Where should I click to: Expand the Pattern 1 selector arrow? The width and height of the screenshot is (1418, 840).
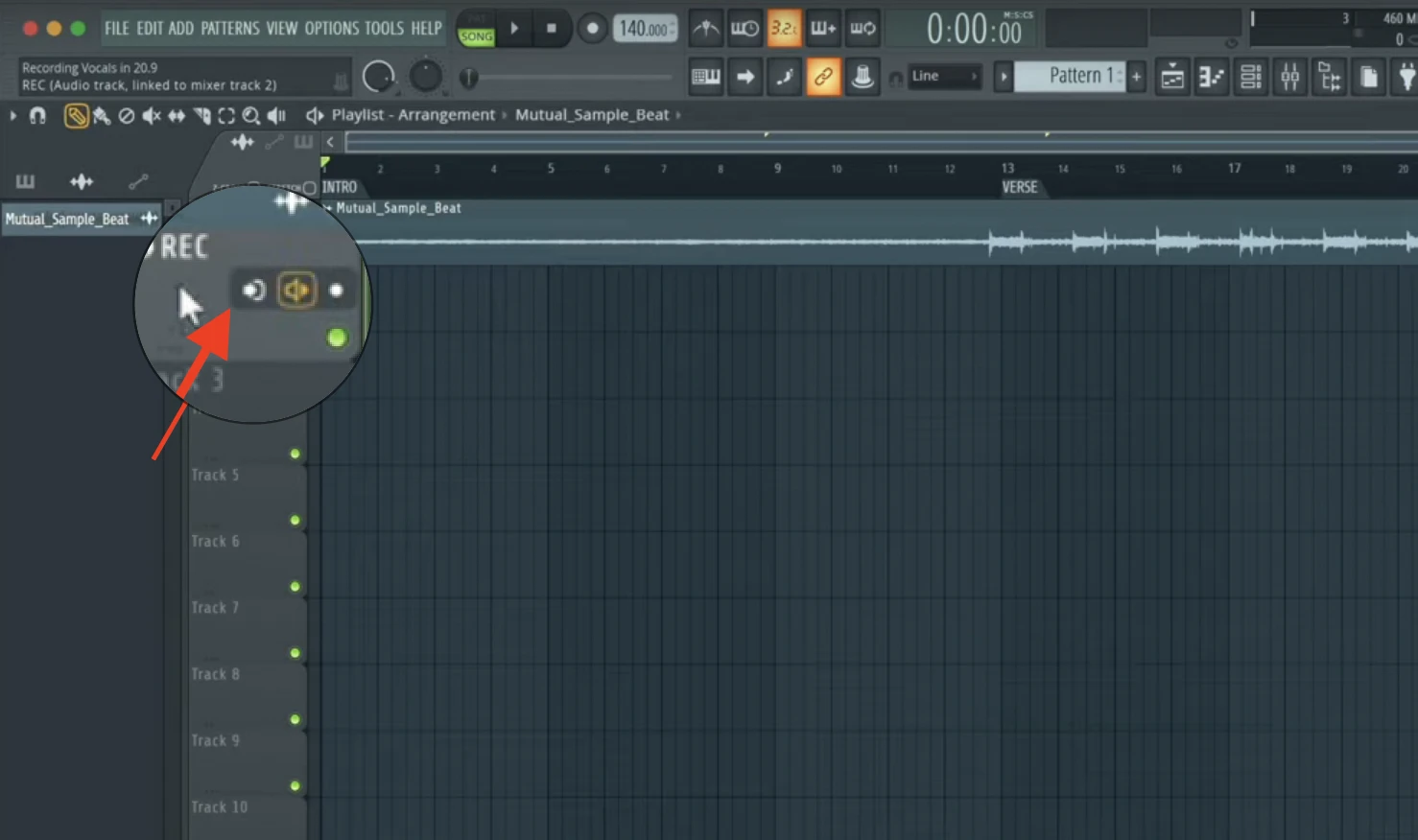[1004, 76]
